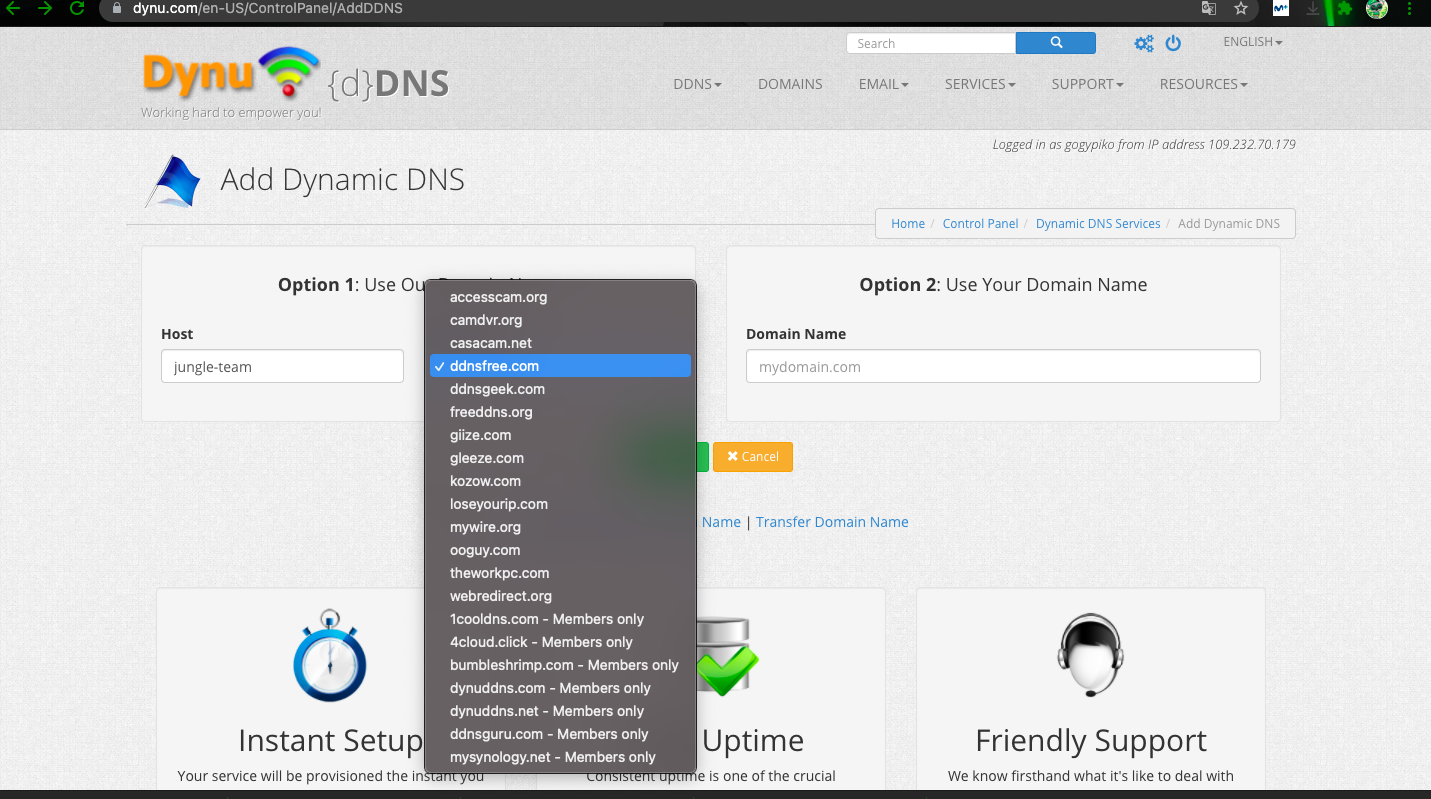Click the stopwatch Instant Setup icon
This screenshot has width=1431, height=799.
pos(330,656)
